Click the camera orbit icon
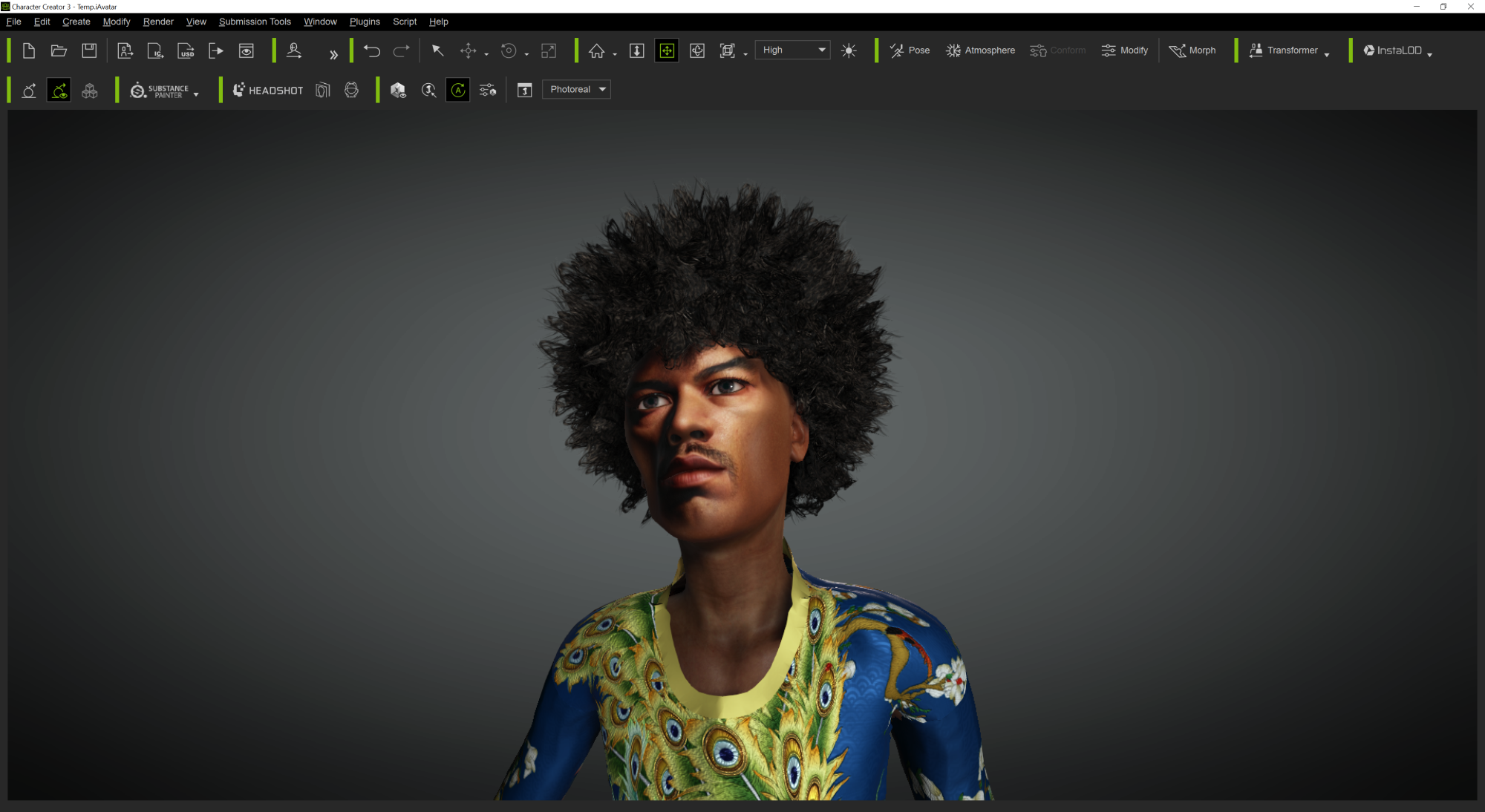The image size is (1485, 812). pyautogui.click(x=697, y=50)
